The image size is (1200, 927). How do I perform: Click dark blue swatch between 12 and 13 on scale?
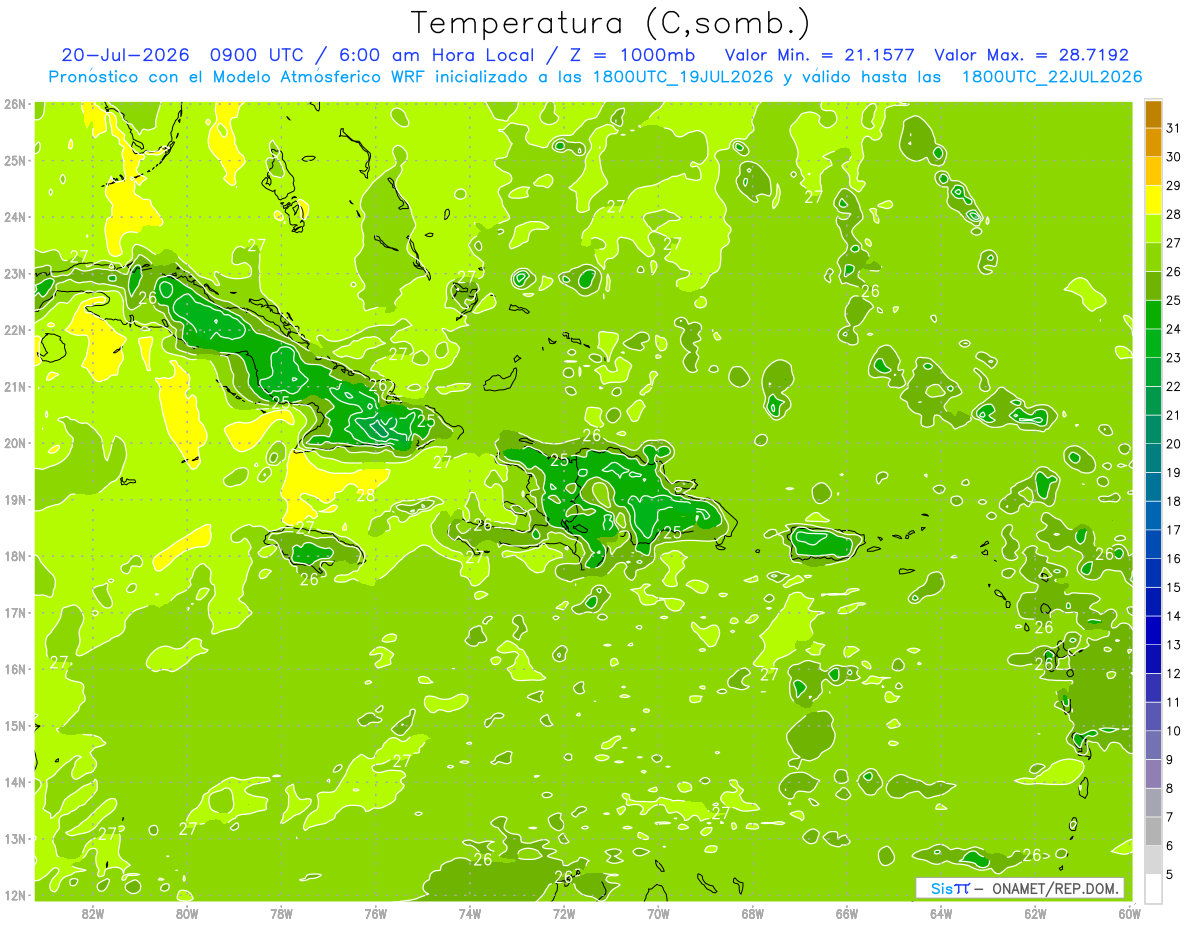1153,659
